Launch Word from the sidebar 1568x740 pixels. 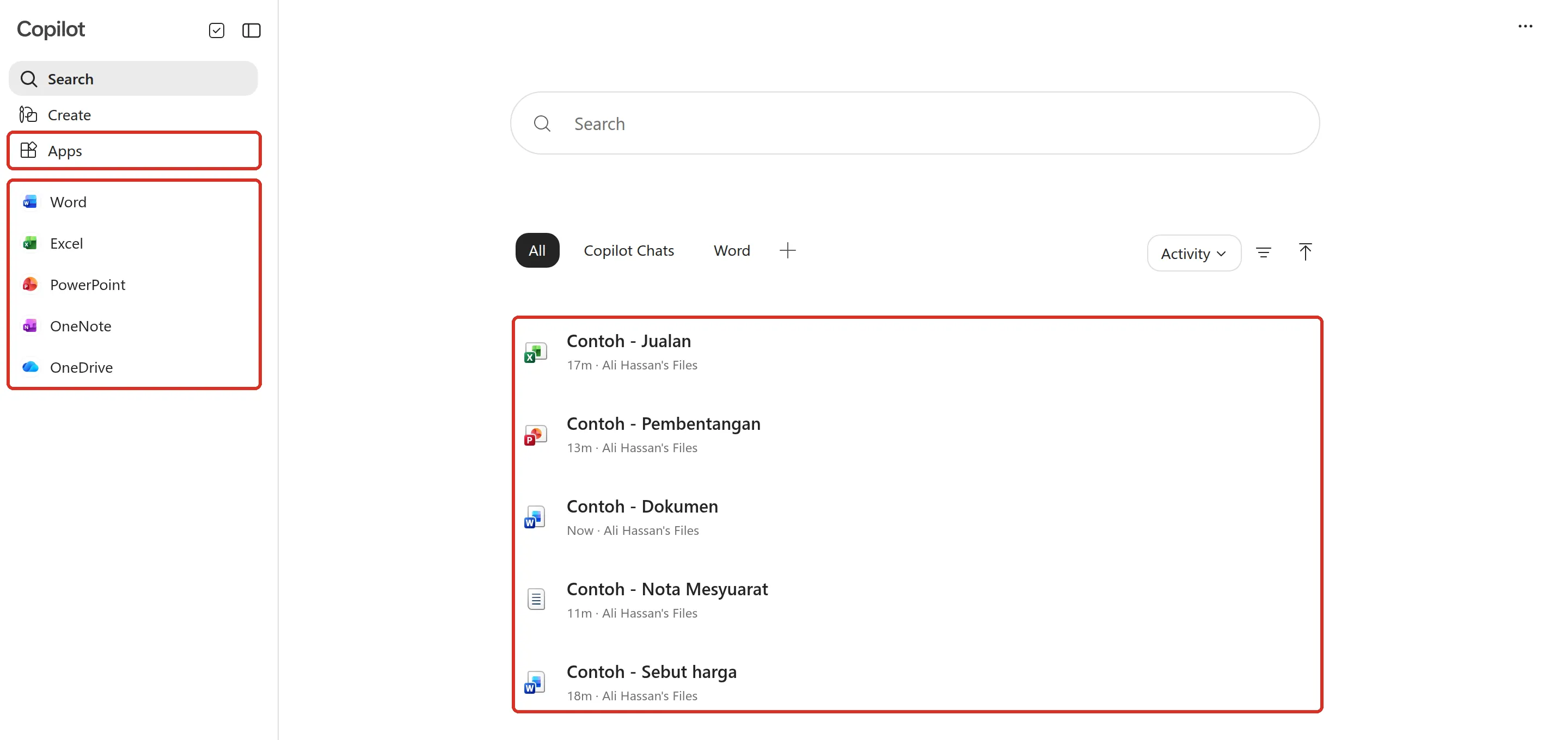133,201
